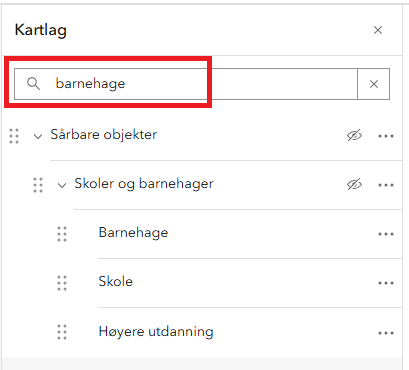This screenshot has width=409, height=370.
Task: Toggle visibility of Skoler og barnehager
Action: tap(354, 184)
